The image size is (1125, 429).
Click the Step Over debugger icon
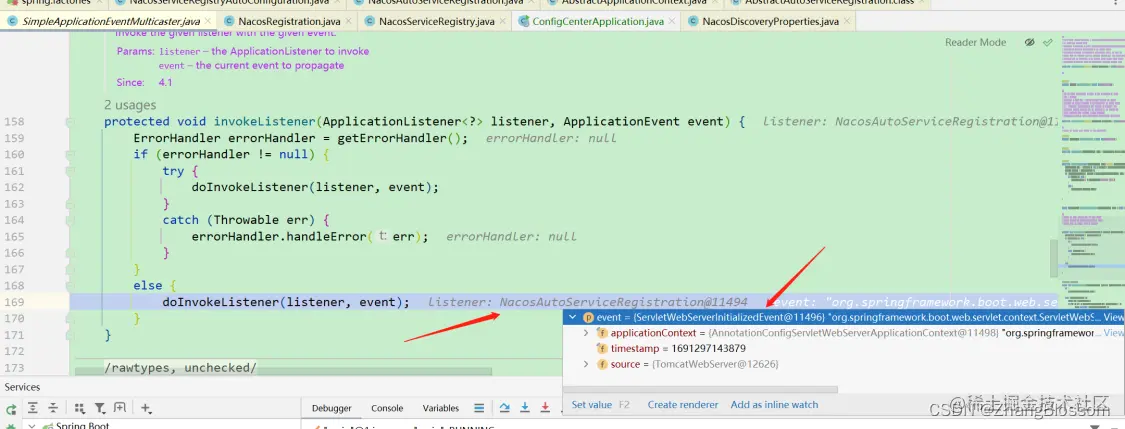(x=504, y=407)
